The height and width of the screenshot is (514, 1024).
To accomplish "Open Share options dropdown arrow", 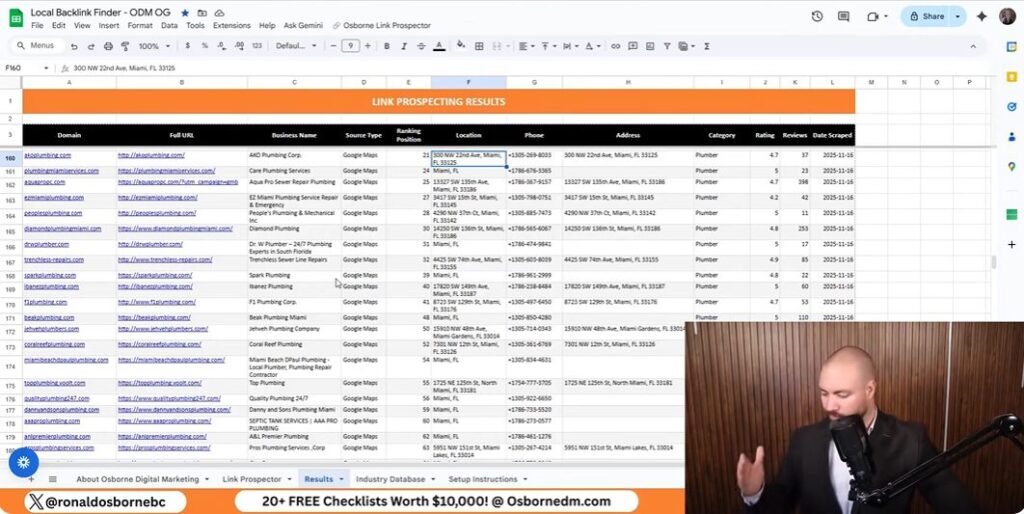I will 957,16.
